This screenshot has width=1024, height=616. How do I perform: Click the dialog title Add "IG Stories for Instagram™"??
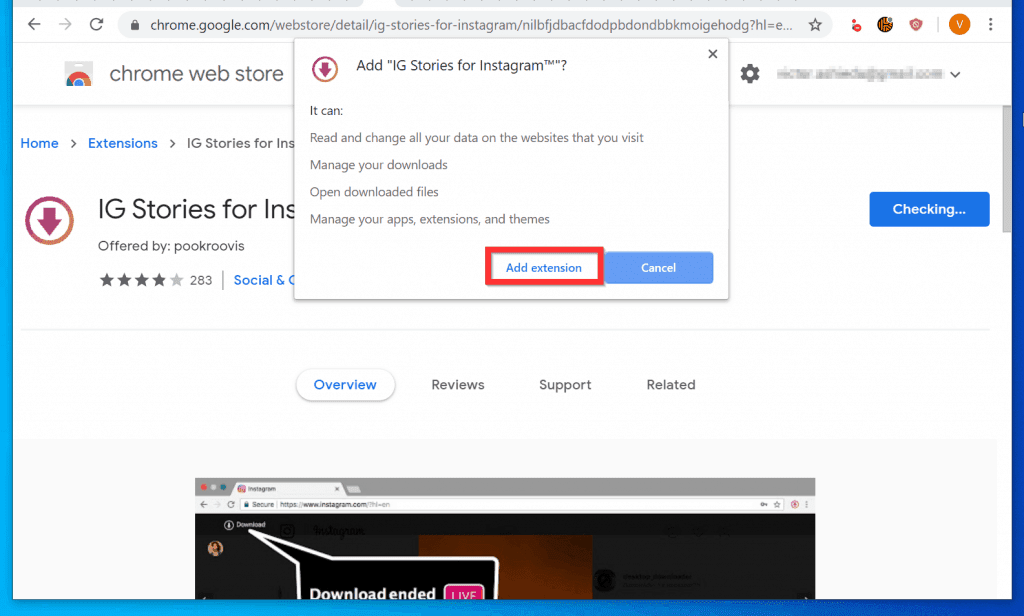461,65
